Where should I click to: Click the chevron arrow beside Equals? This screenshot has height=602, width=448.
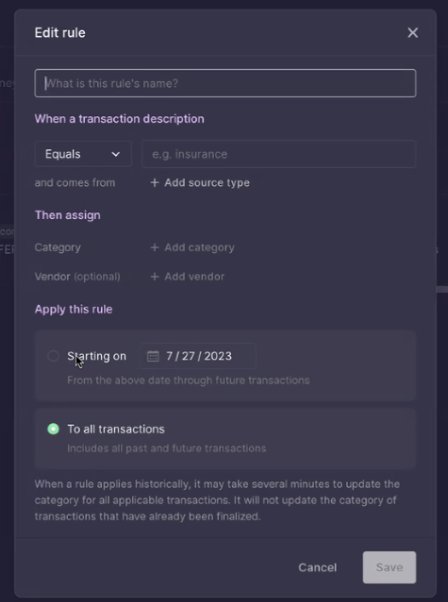point(116,154)
